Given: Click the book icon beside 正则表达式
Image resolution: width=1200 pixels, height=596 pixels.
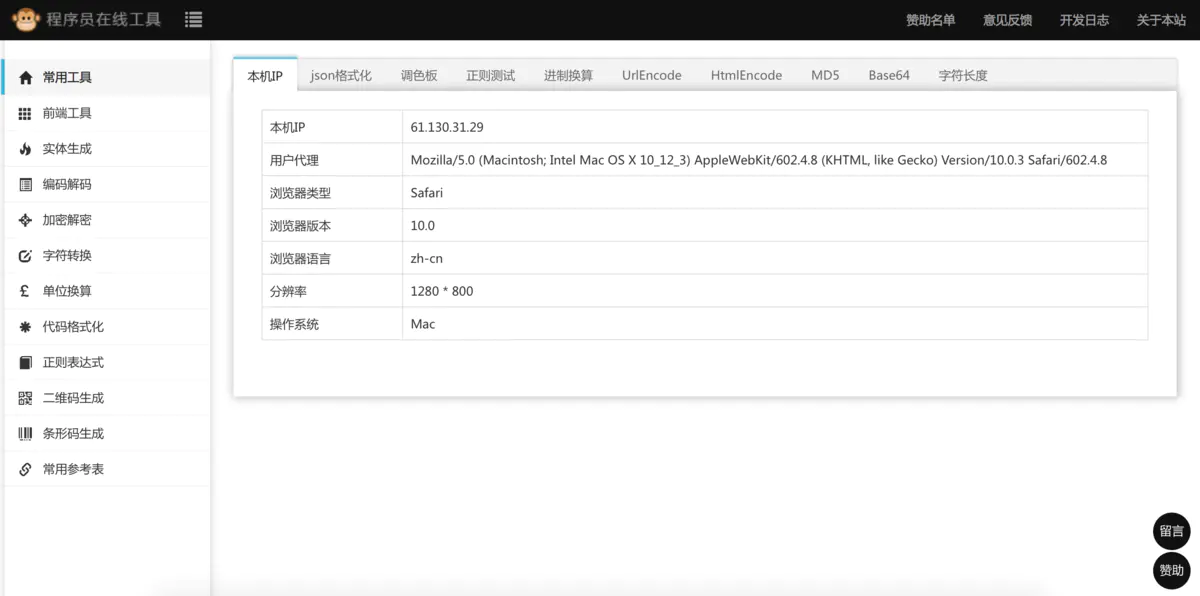Looking at the screenshot, I should [x=25, y=362].
